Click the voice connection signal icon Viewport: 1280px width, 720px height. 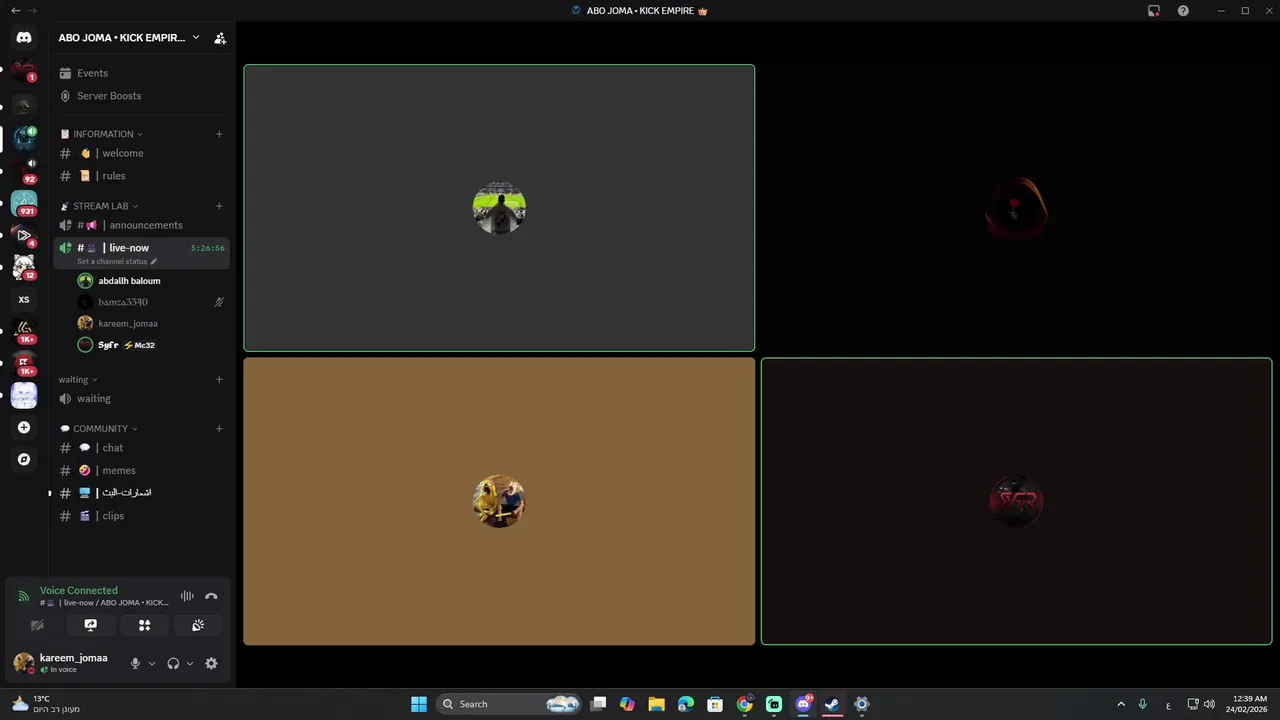tap(24, 596)
